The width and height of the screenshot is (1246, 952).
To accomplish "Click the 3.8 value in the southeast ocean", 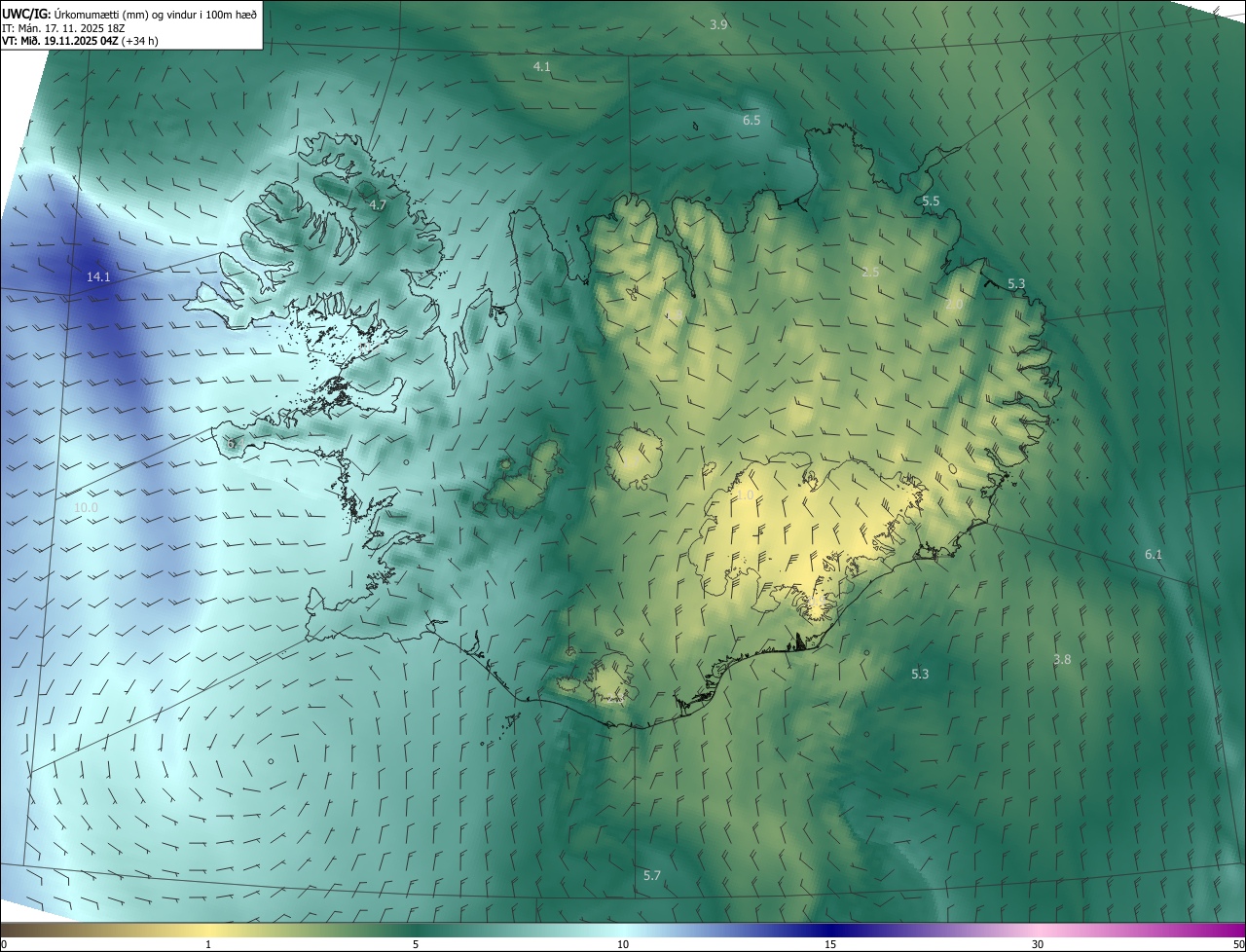I will 1062,659.
